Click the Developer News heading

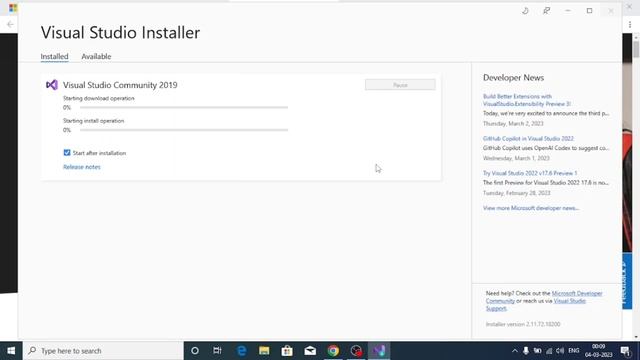(513, 78)
